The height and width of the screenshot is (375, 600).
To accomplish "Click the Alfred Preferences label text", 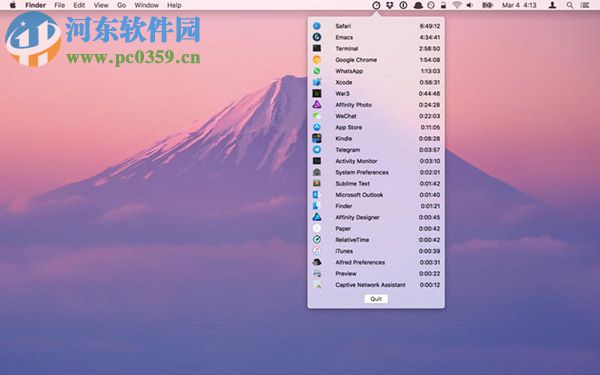I will 360,262.
